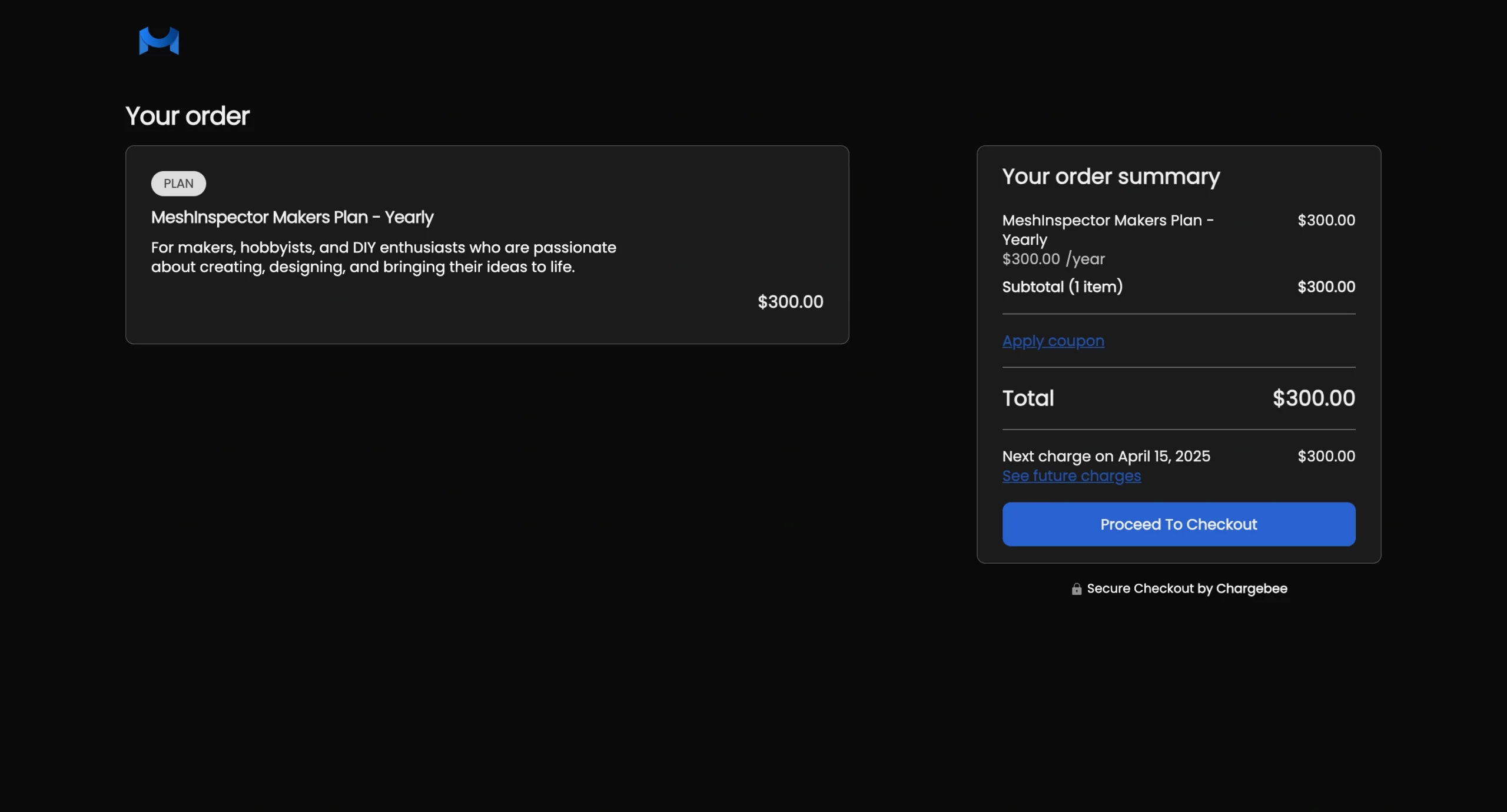Image resolution: width=1507 pixels, height=812 pixels.
Task: Click the Next charge on April 15, 2025 text
Action: coord(1106,457)
